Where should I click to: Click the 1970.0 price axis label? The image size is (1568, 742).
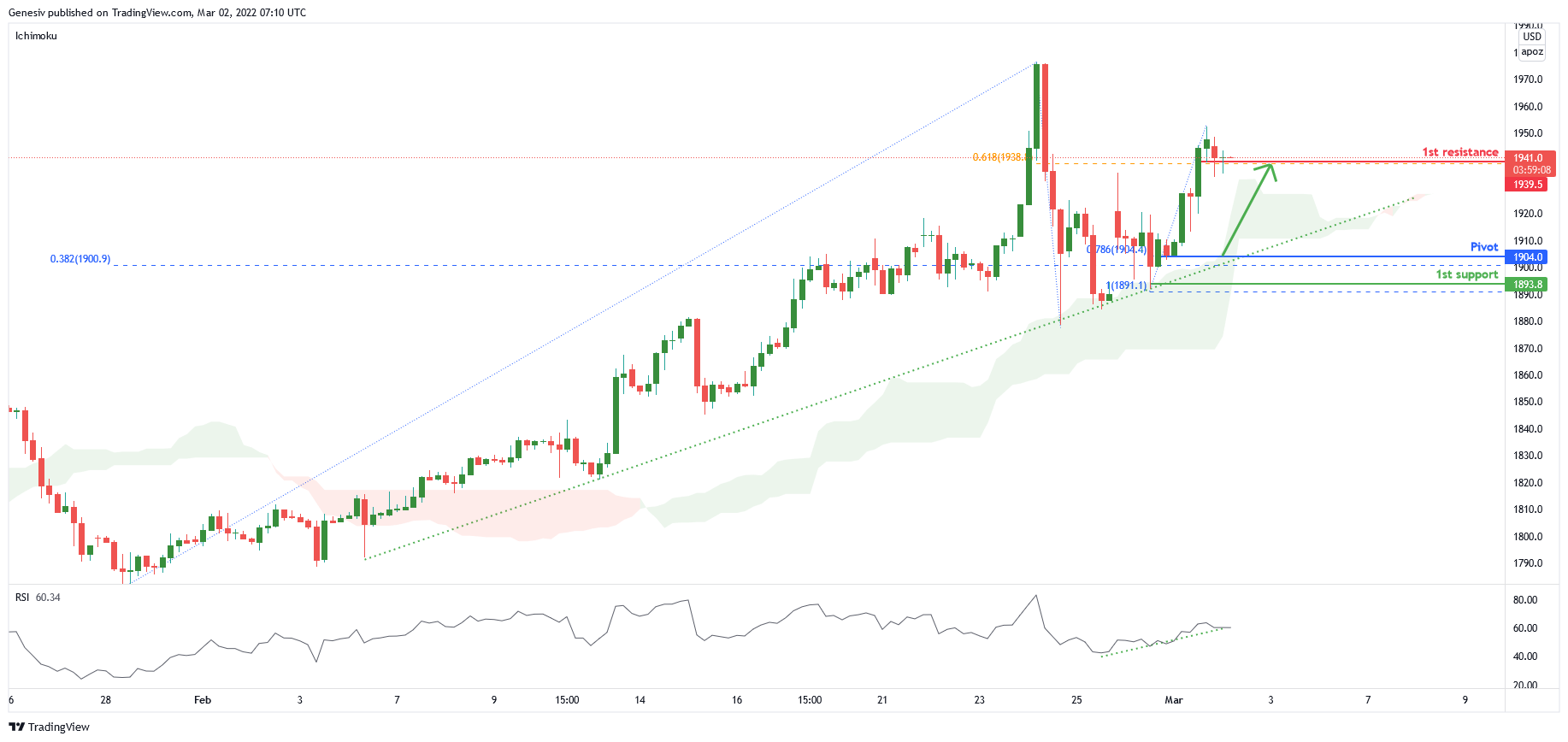coord(1528,79)
